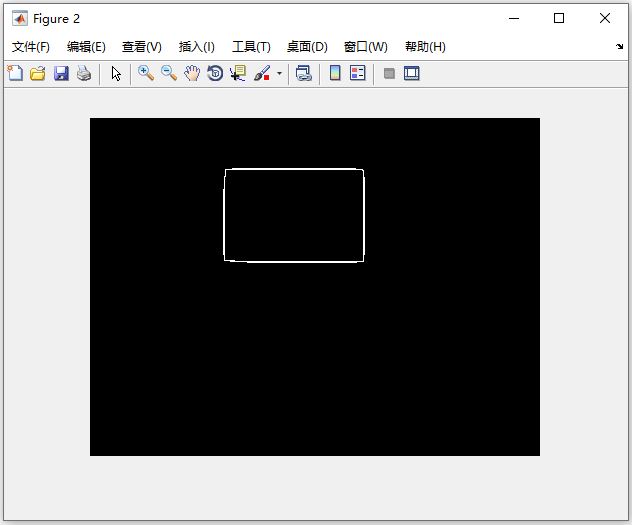Open the 桌面(D) menu
The width and height of the screenshot is (632, 525).
(x=307, y=47)
